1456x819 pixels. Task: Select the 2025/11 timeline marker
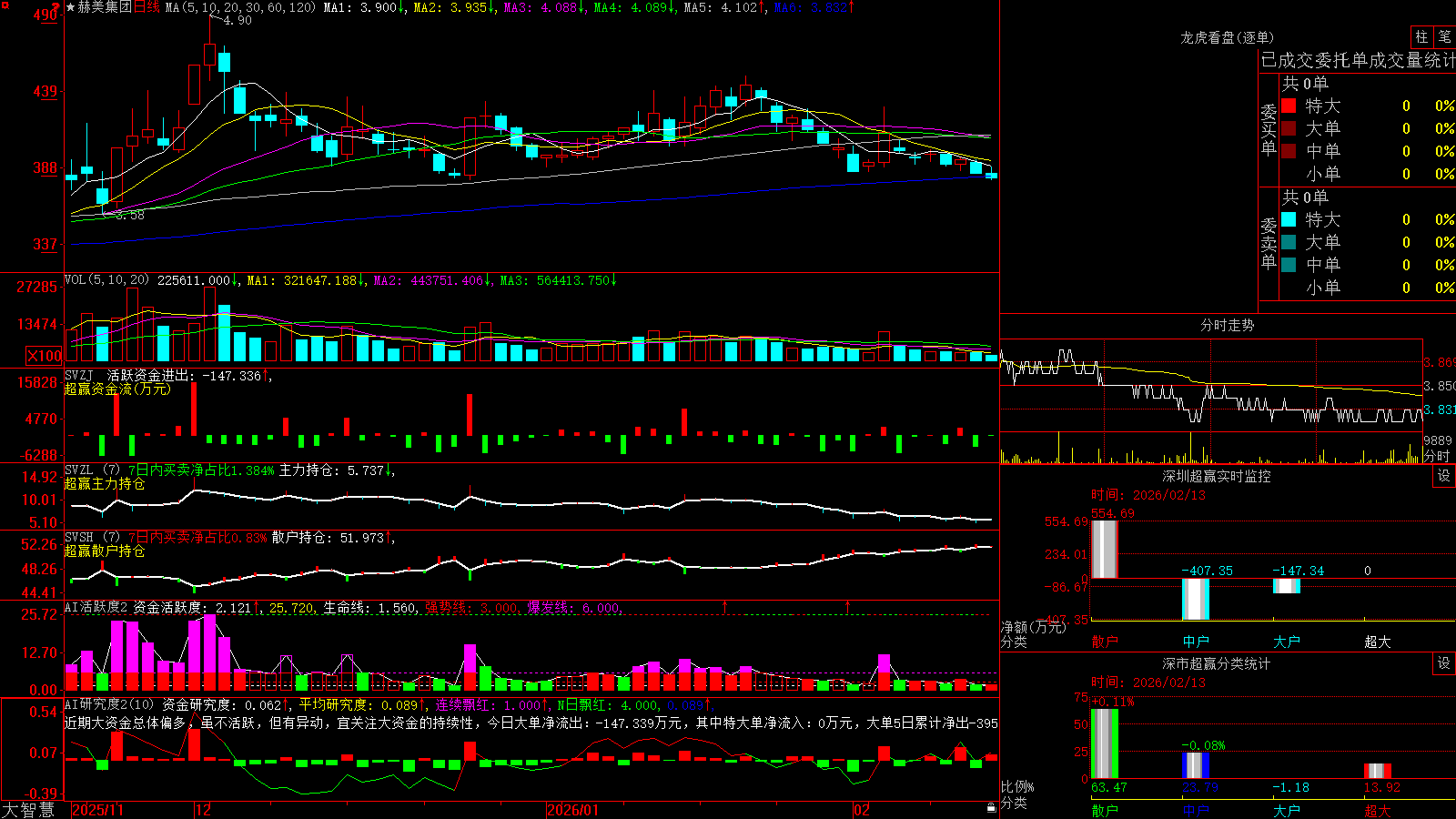(x=97, y=810)
